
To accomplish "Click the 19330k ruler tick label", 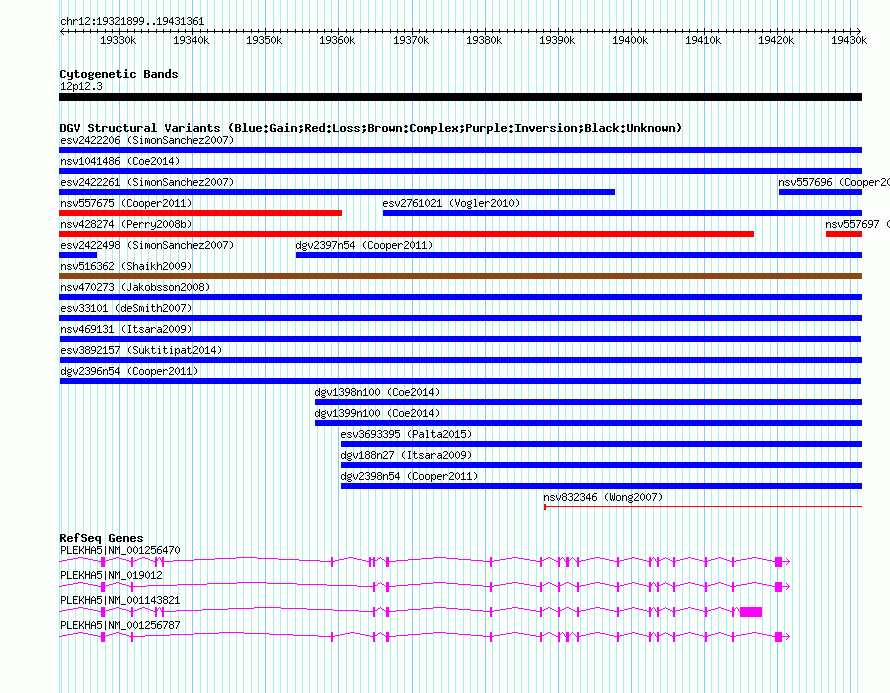I will point(118,40).
